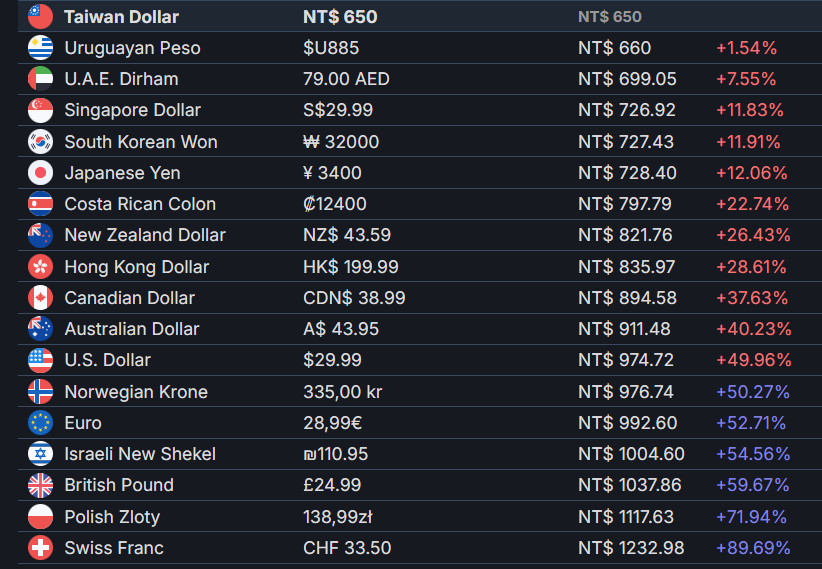Click the European Union flag icon
The image size is (822, 569).
click(40, 423)
